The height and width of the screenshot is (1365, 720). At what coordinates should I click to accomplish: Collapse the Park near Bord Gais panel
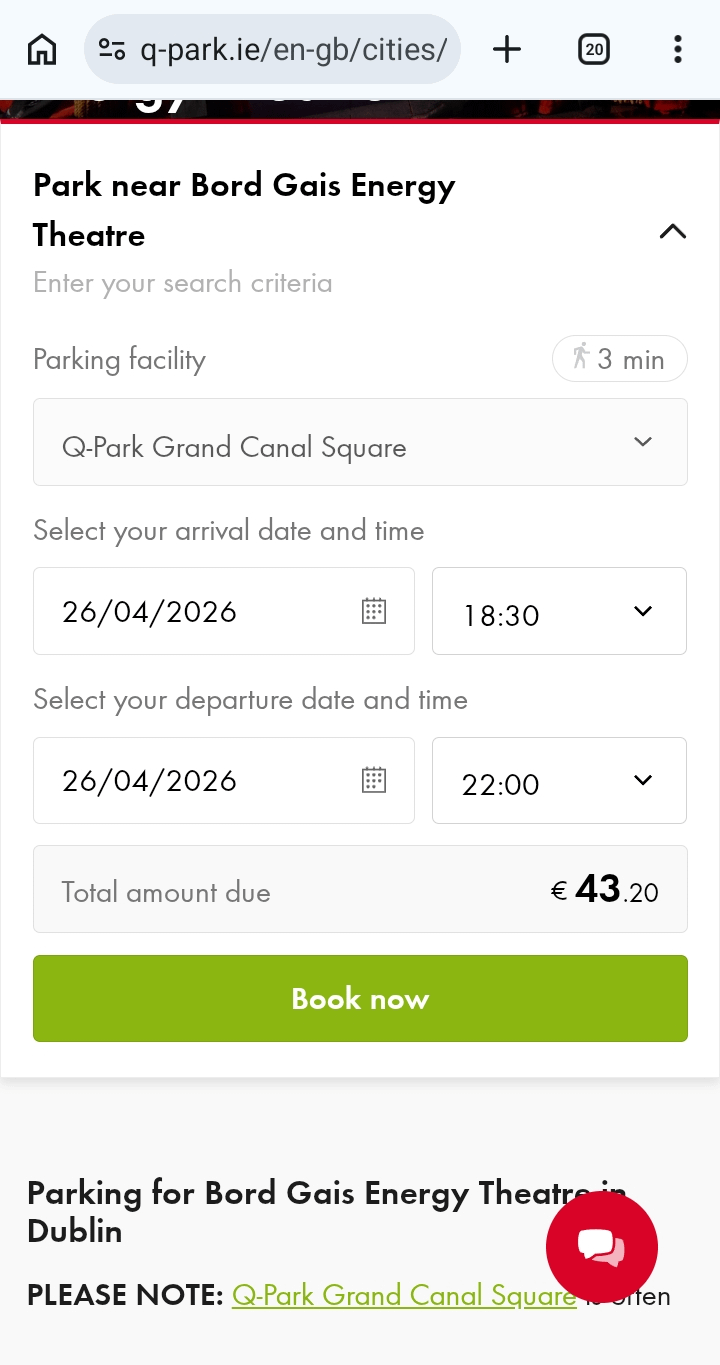(x=672, y=232)
